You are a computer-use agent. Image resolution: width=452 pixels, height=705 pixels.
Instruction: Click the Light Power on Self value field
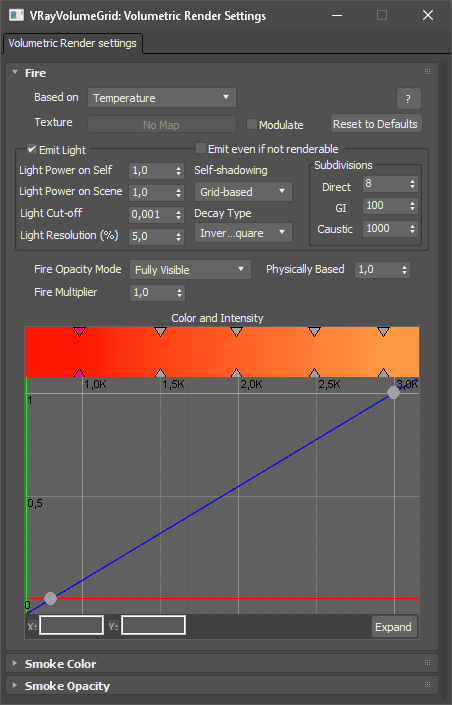click(152, 170)
